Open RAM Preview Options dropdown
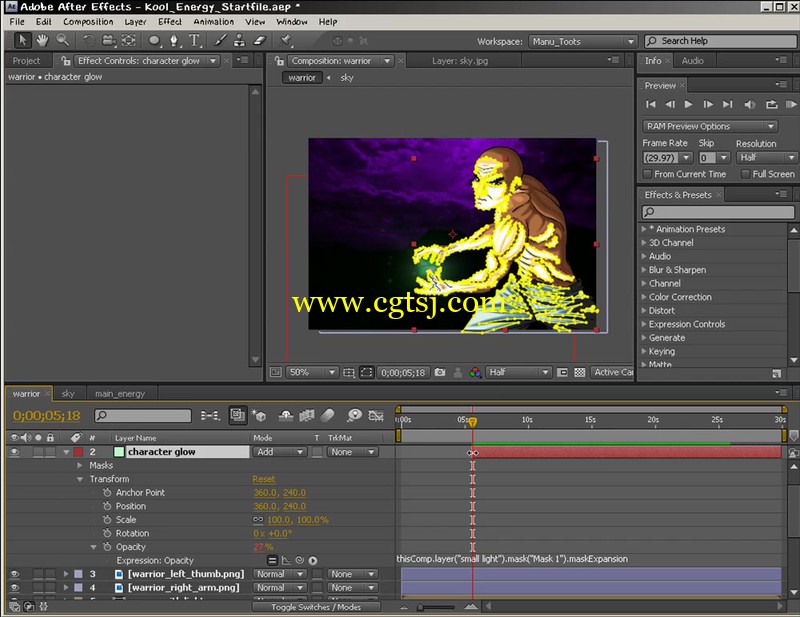The height and width of the screenshot is (617, 800). click(709, 127)
